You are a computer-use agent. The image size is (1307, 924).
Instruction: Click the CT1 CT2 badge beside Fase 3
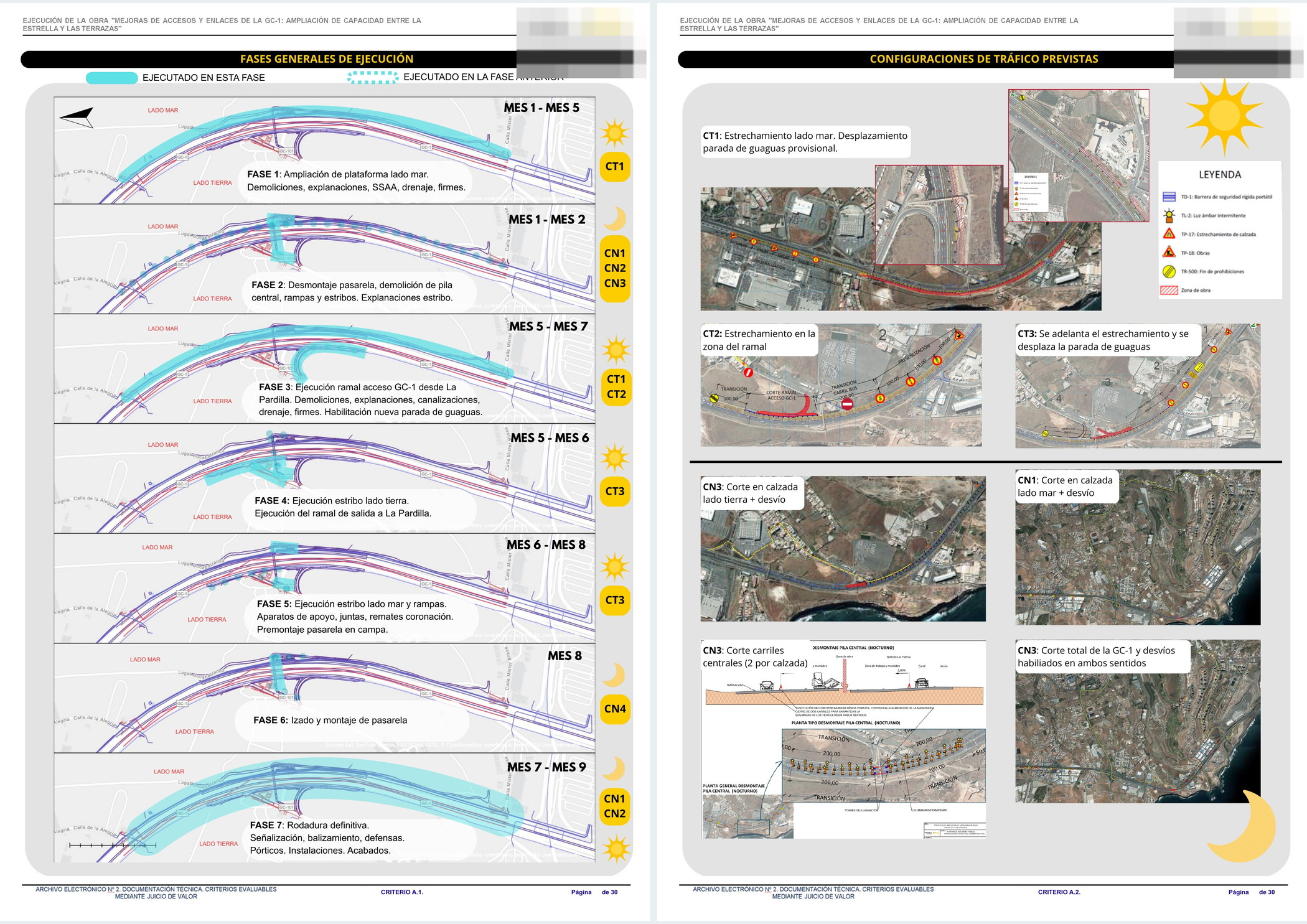[x=616, y=386]
